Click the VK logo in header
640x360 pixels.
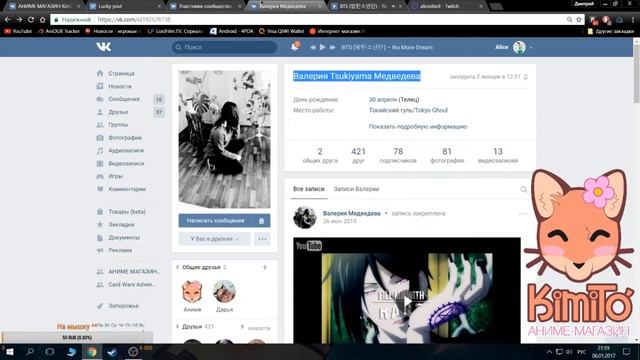coord(104,47)
